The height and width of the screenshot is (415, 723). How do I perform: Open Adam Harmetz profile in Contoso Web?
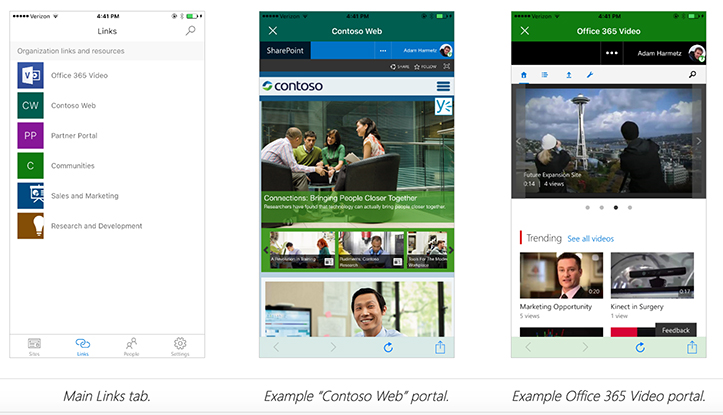(427, 50)
